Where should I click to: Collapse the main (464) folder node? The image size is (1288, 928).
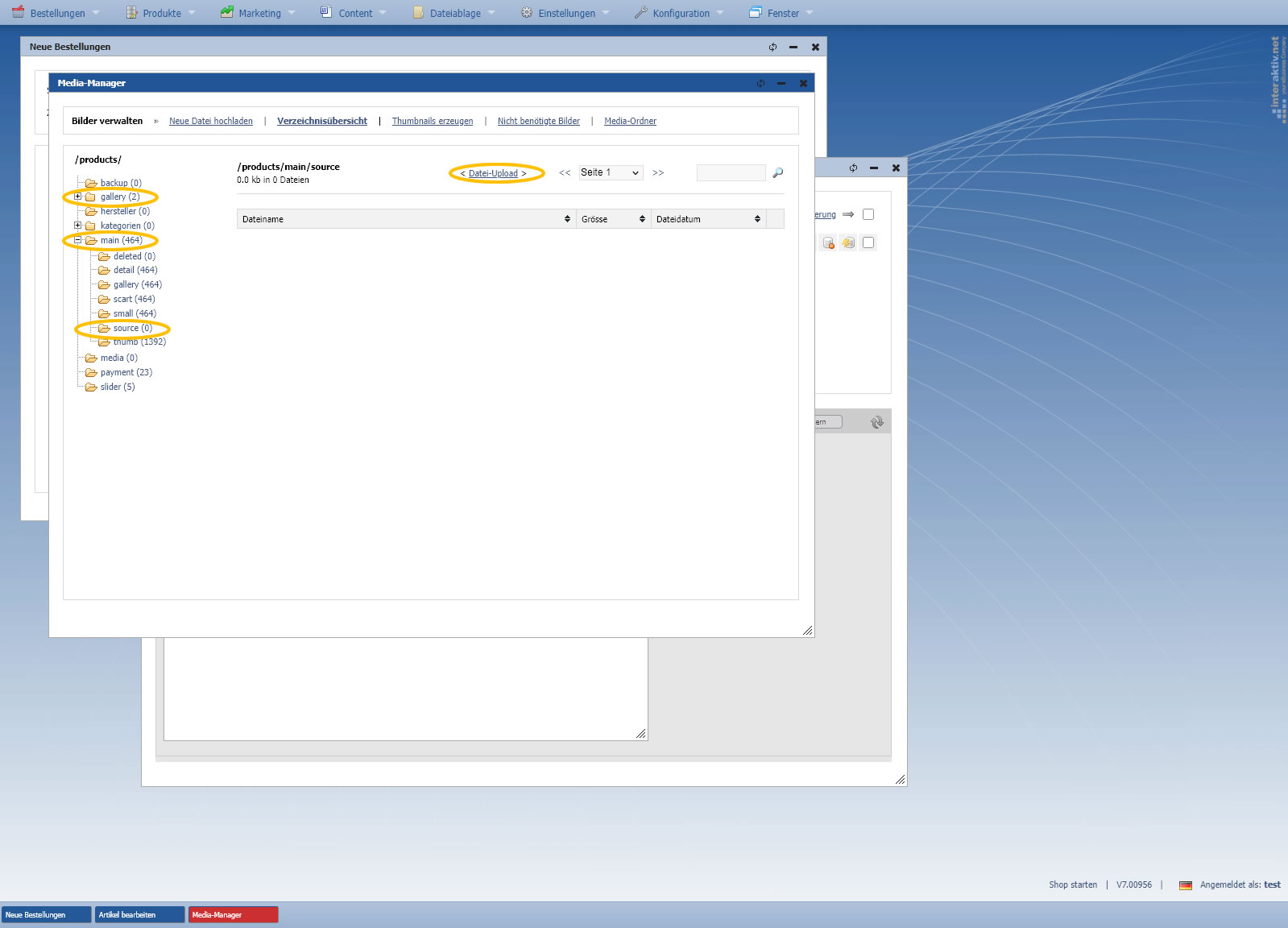(x=78, y=241)
